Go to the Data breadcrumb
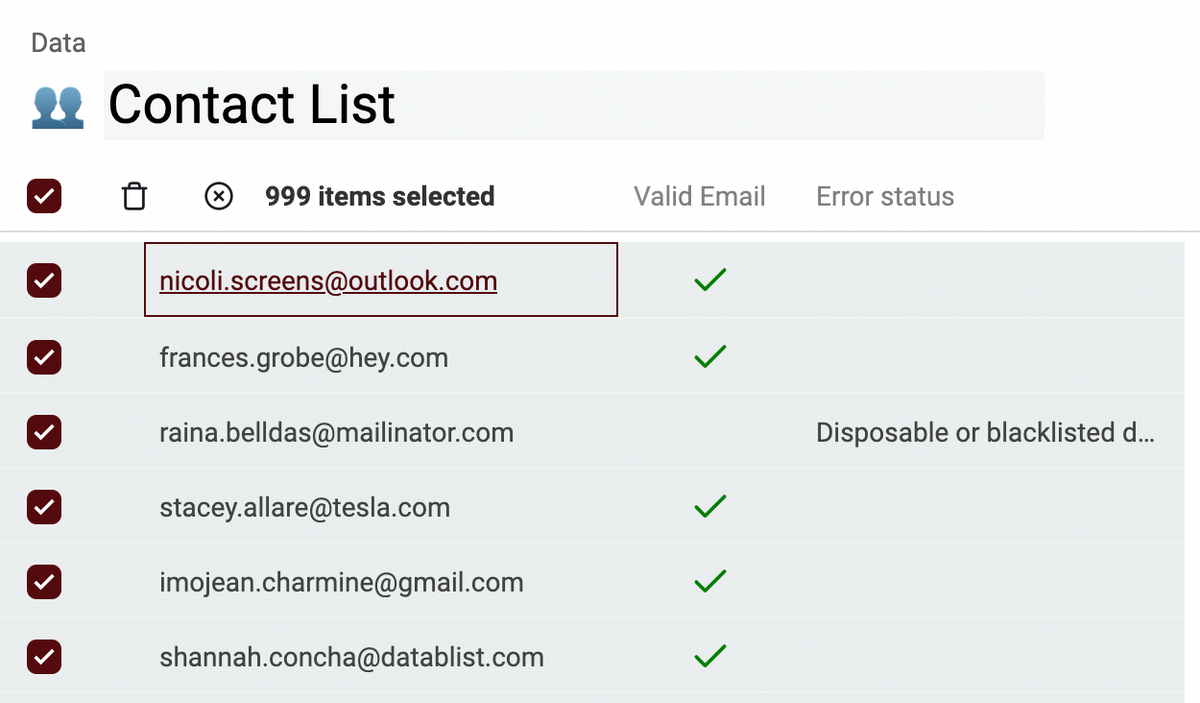Image resolution: width=1200 pixels, height=703 pixels. [58, 43]
